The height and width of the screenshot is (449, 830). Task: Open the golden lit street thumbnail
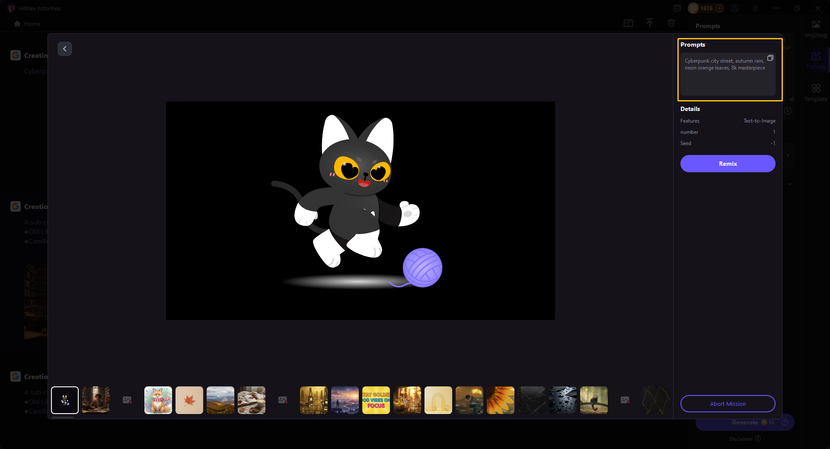coord(407,400)
